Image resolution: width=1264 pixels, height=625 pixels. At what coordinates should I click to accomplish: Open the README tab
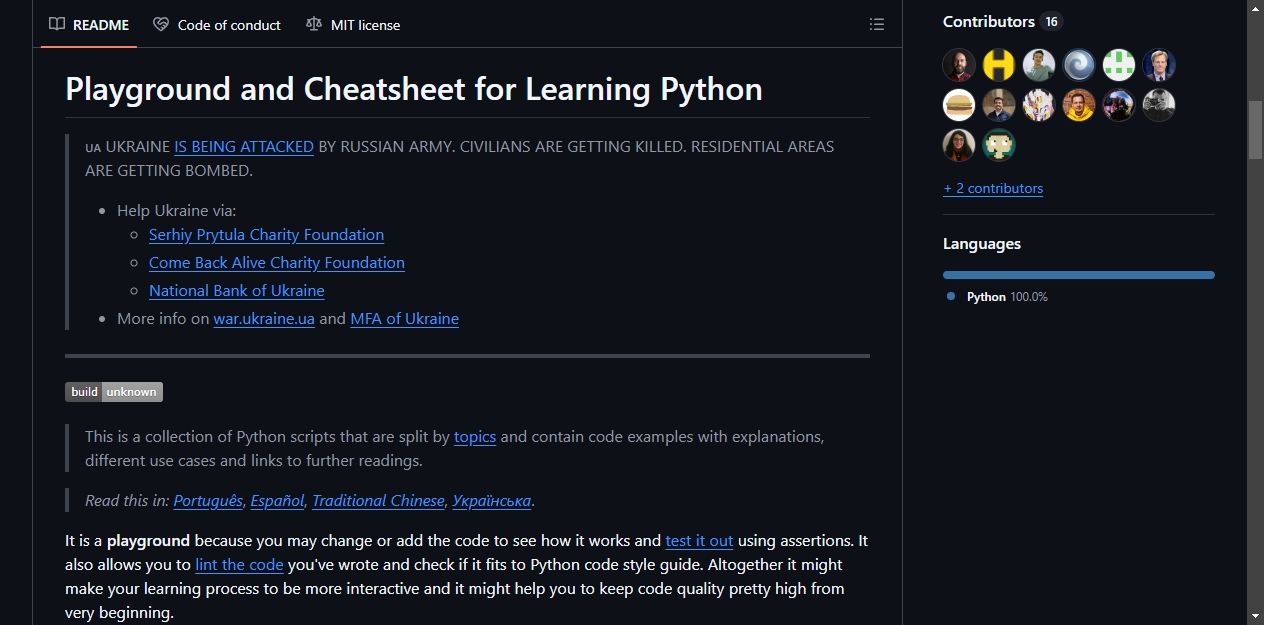click(89, 25)
